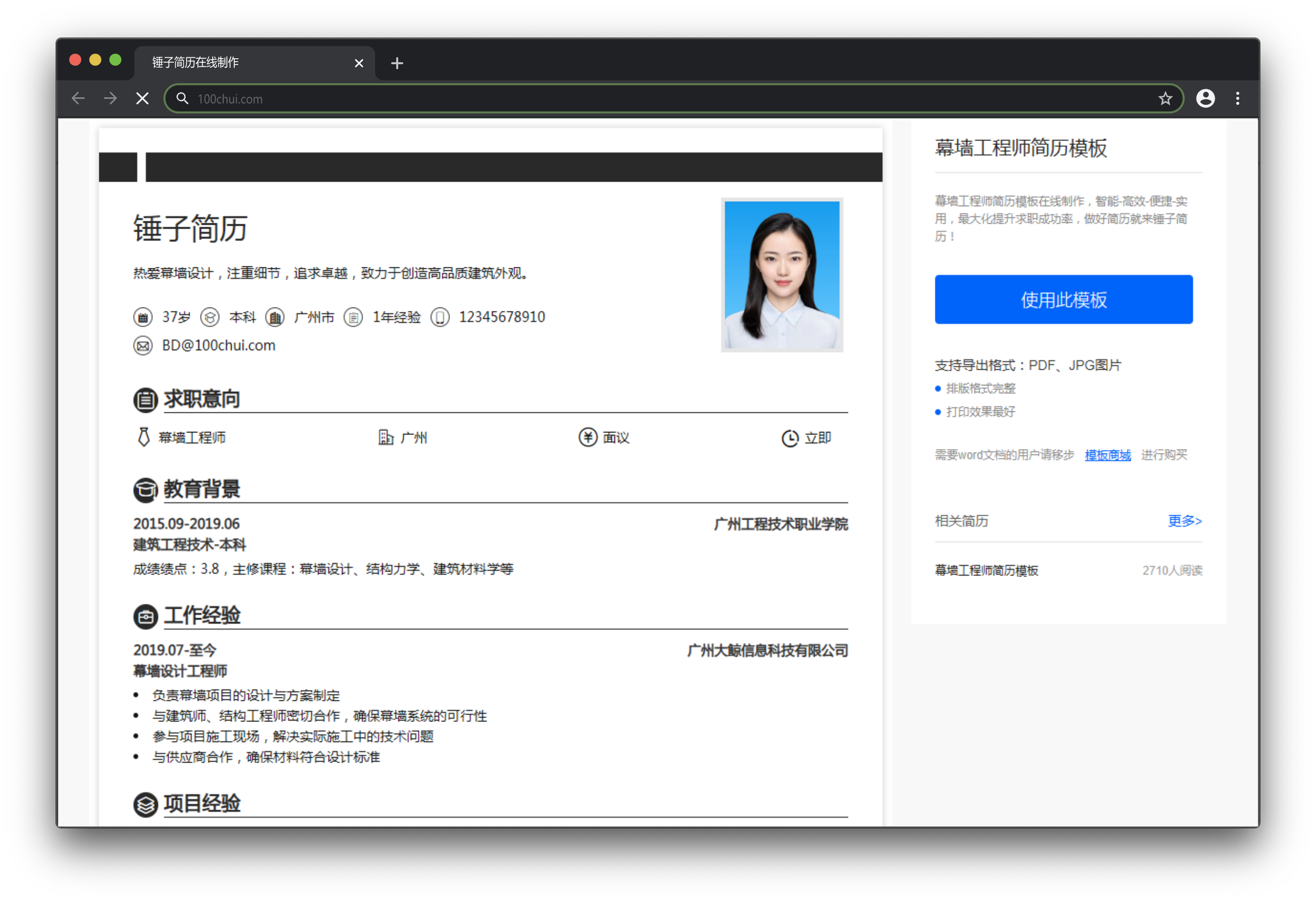Click the resume tagline starting 热爱幕墙设计
Screen dimensions: 1316x902
pyautogui.click(x=332, y=273)
